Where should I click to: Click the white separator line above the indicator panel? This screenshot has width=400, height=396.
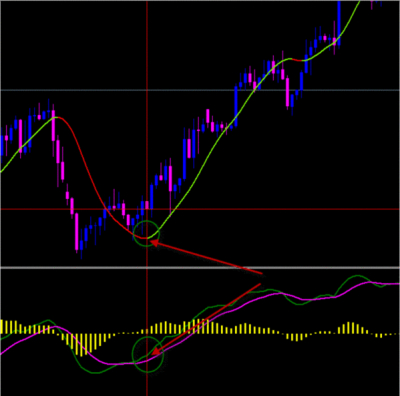pos(200,267)
